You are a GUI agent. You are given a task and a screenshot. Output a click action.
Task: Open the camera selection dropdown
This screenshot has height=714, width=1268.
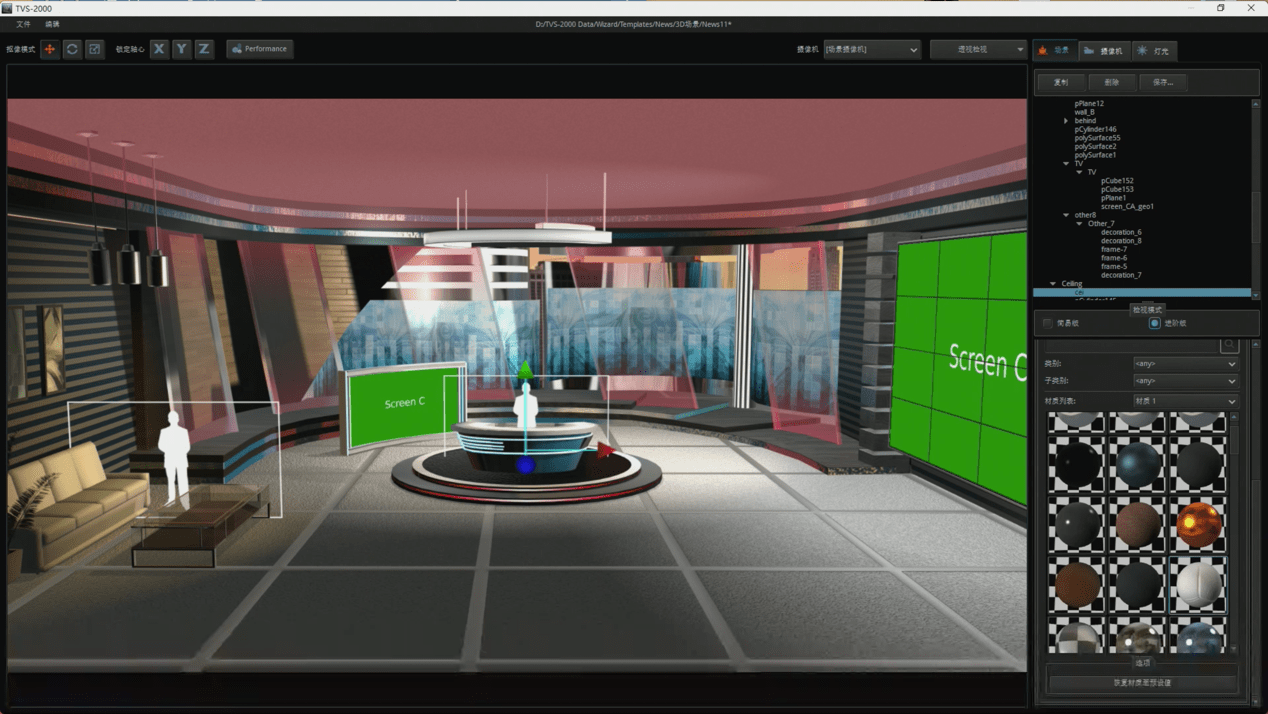tap(872, 49)
